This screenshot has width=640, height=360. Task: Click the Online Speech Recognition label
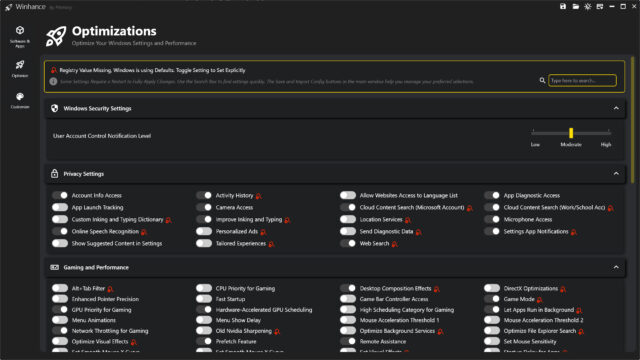pyautogui.click(x=105, y=231)
